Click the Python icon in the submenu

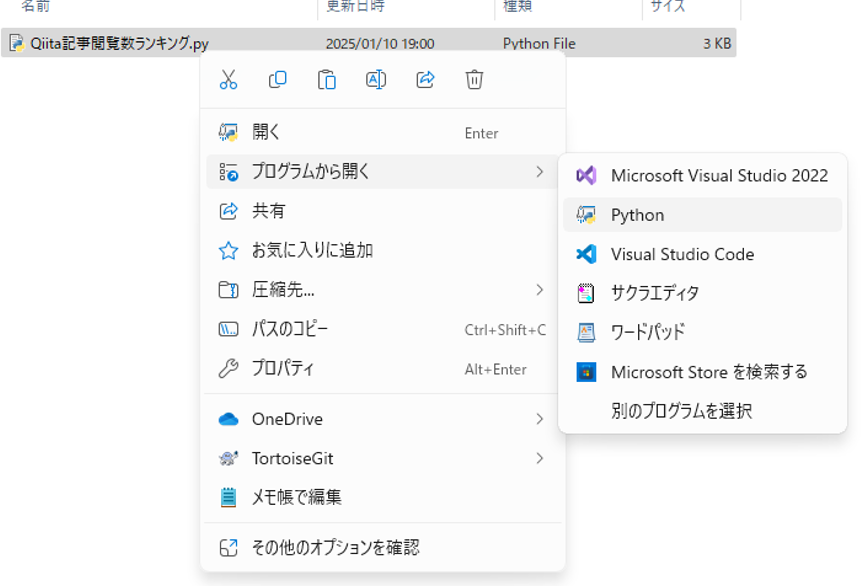[586, 215]
